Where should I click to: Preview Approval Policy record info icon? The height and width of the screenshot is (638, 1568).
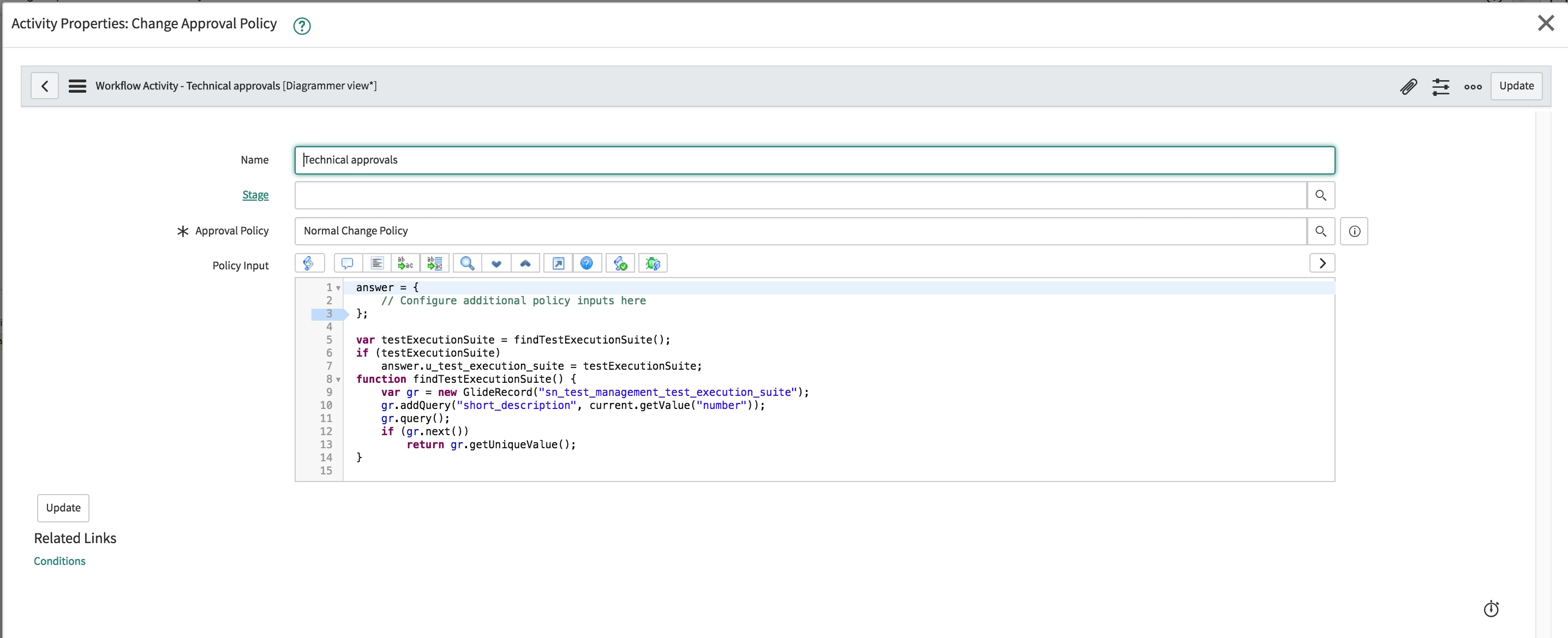1354,231
